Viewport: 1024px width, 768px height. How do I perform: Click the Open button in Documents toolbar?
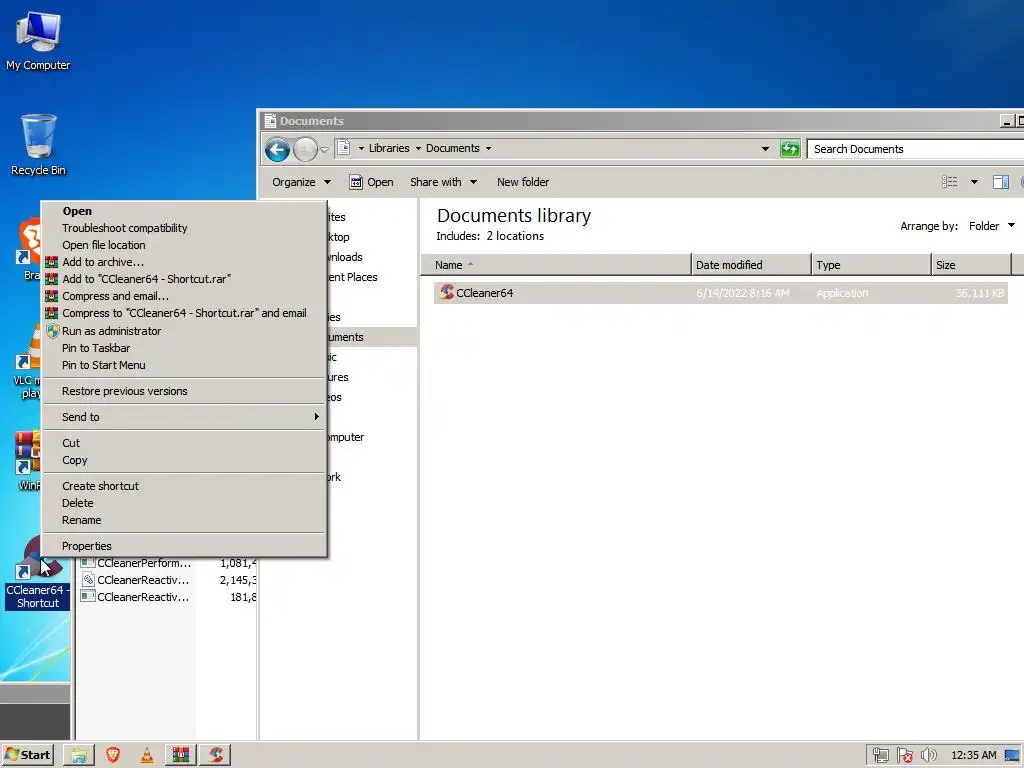point(372,182)
